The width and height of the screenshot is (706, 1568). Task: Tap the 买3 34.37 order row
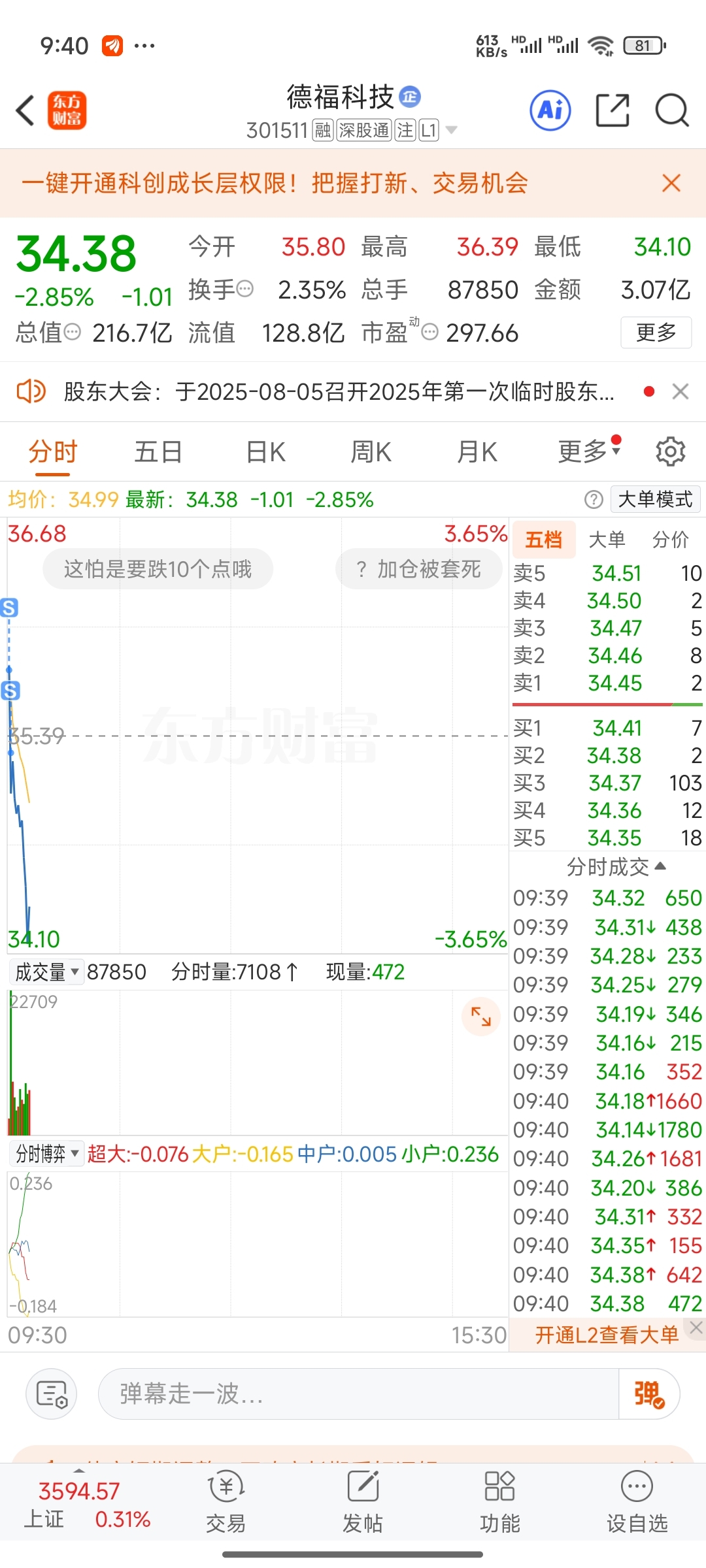pyautogui.click(x=607, y=783)
